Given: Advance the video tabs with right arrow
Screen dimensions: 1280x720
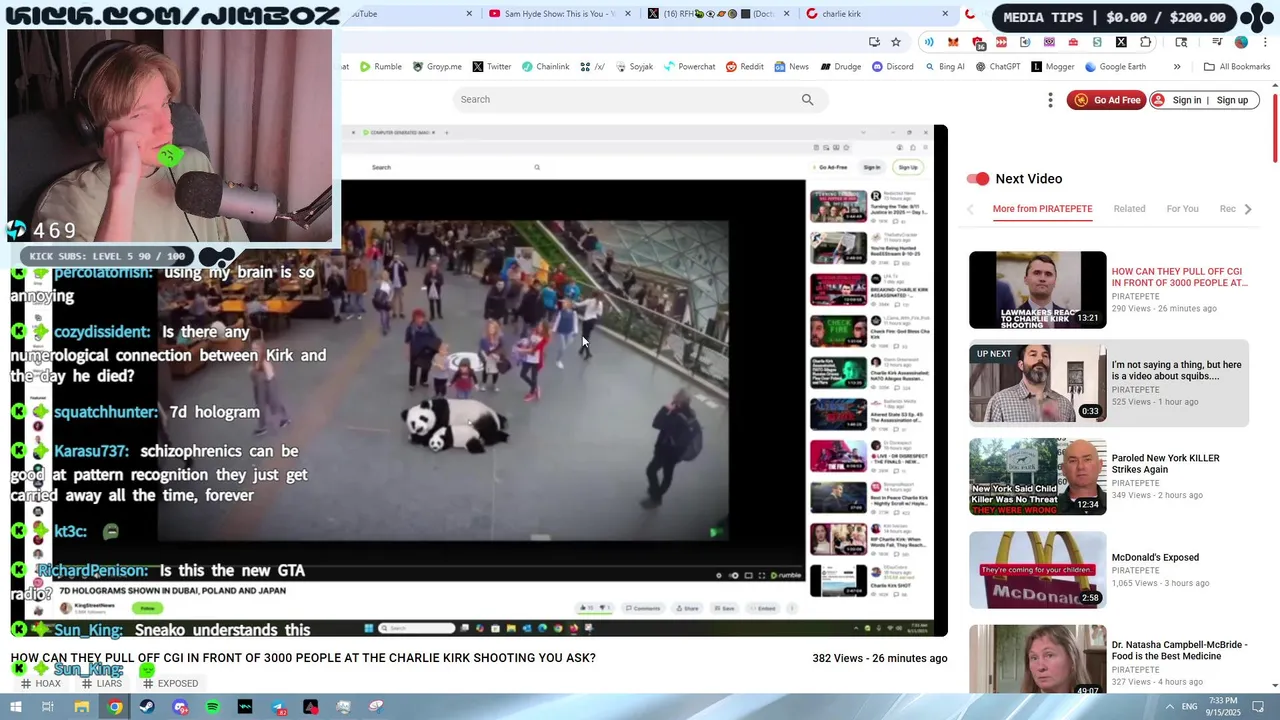Looking at the screenshot, I should click(1247, 209).
